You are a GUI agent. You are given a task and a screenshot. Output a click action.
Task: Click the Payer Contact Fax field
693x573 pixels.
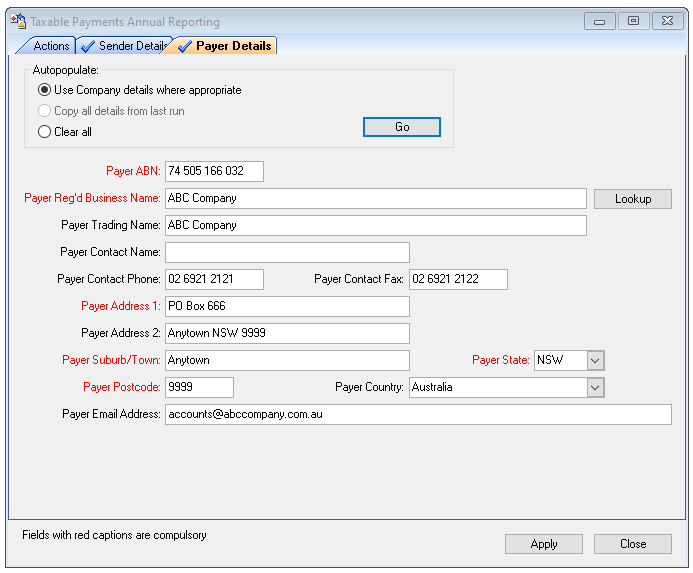tap(457, 279)
